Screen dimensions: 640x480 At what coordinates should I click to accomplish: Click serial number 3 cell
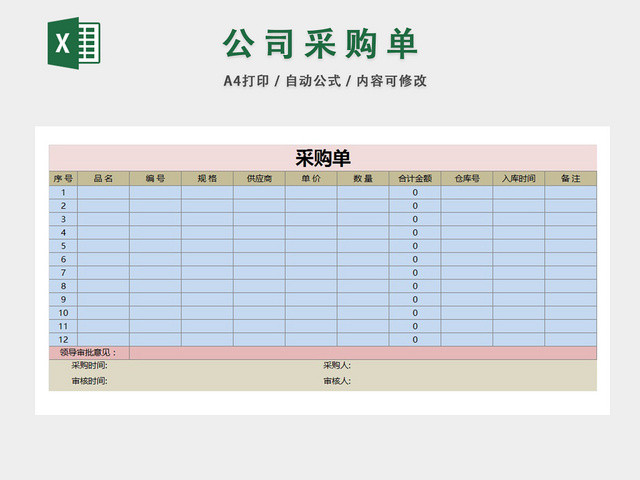(63, 219)
